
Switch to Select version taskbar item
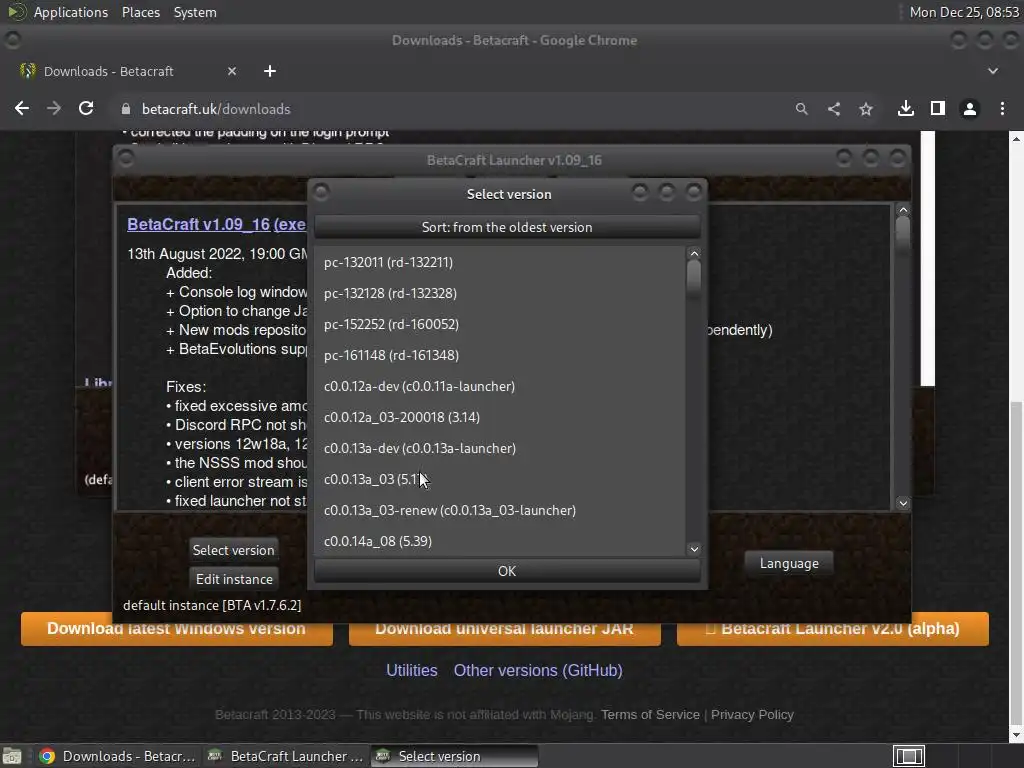[455, 756]
